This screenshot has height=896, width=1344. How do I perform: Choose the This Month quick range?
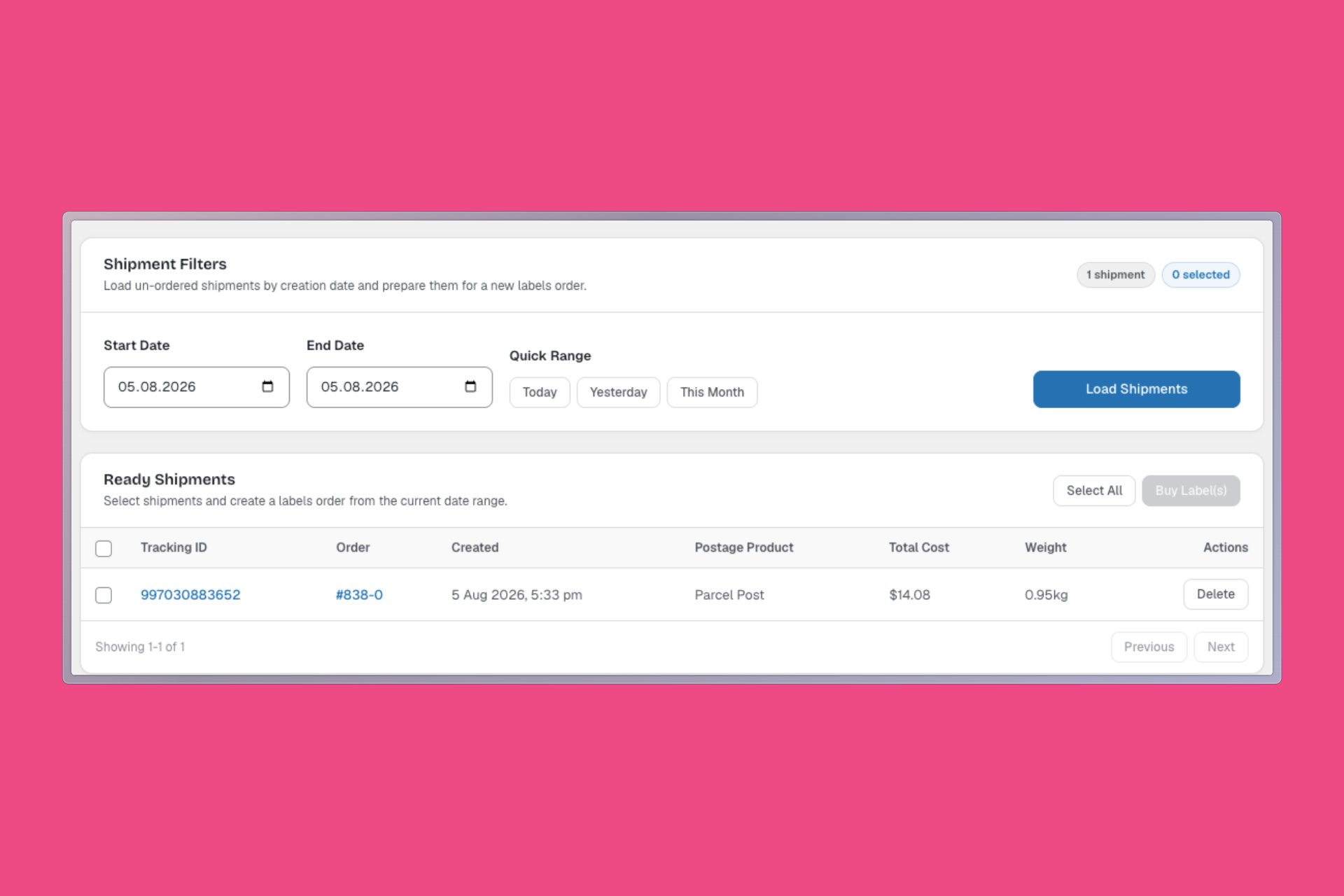(712, 392)
